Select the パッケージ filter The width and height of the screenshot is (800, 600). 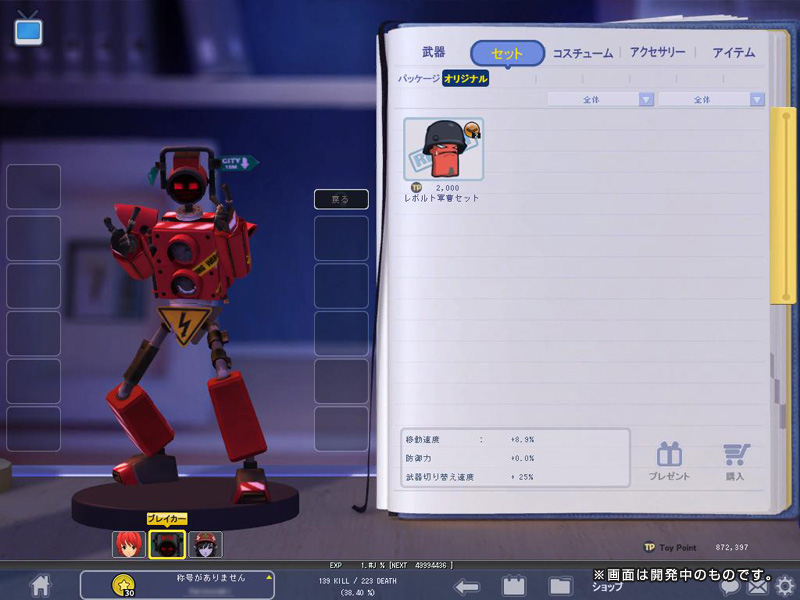[418, 79]
